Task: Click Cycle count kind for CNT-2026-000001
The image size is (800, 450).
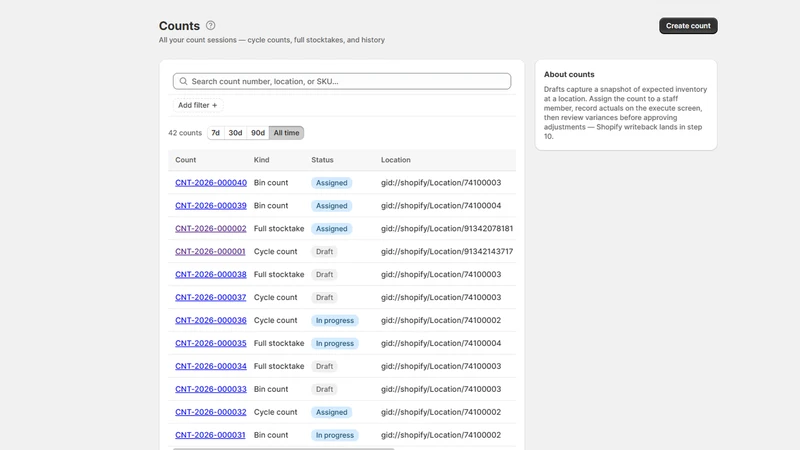Action: coord(276,252)
